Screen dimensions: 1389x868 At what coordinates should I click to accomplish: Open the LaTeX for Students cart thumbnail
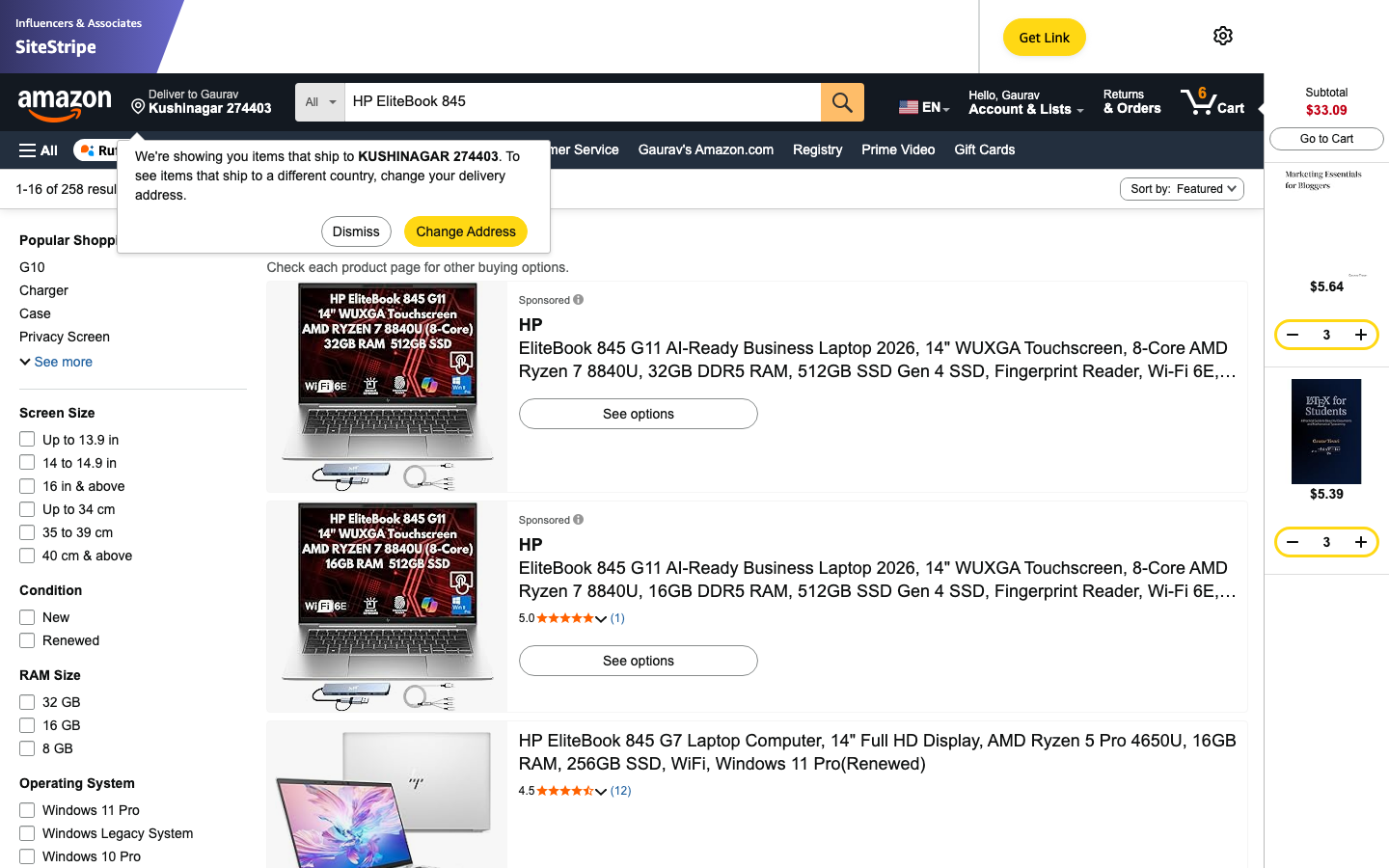(x=1326, y=431)
